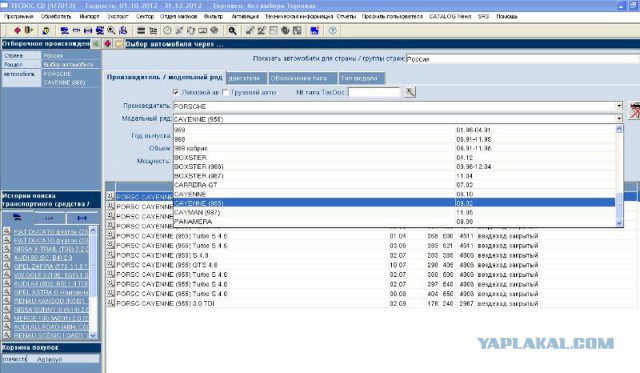The image size is (640, 373).
Task: Click the red diamond toolbar icon
Action: (17, 31)
